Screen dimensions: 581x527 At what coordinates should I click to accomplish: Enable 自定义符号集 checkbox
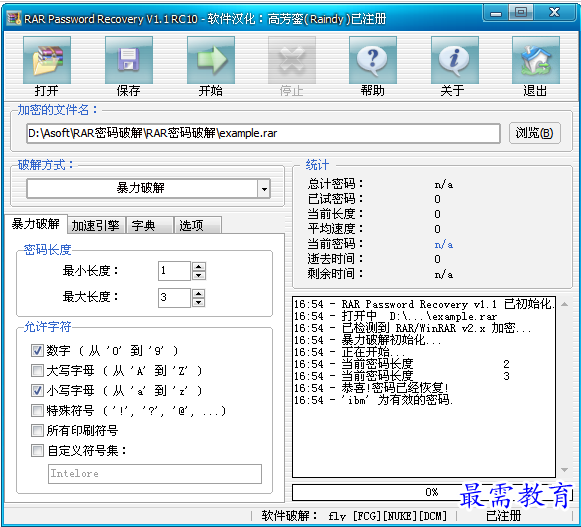click(x=37, y=451)
